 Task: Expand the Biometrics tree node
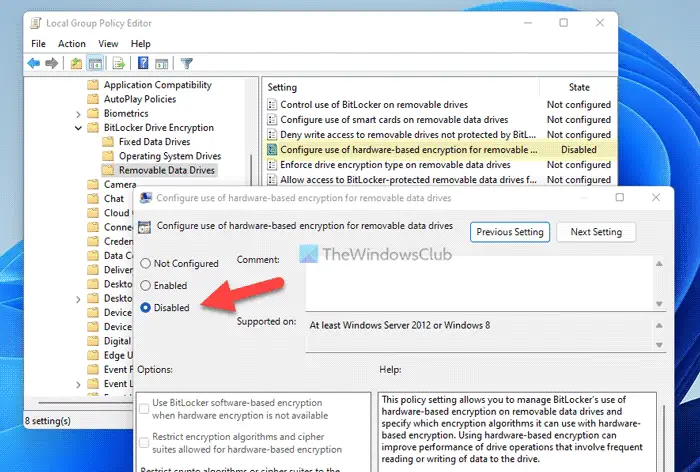click(78, 114)
